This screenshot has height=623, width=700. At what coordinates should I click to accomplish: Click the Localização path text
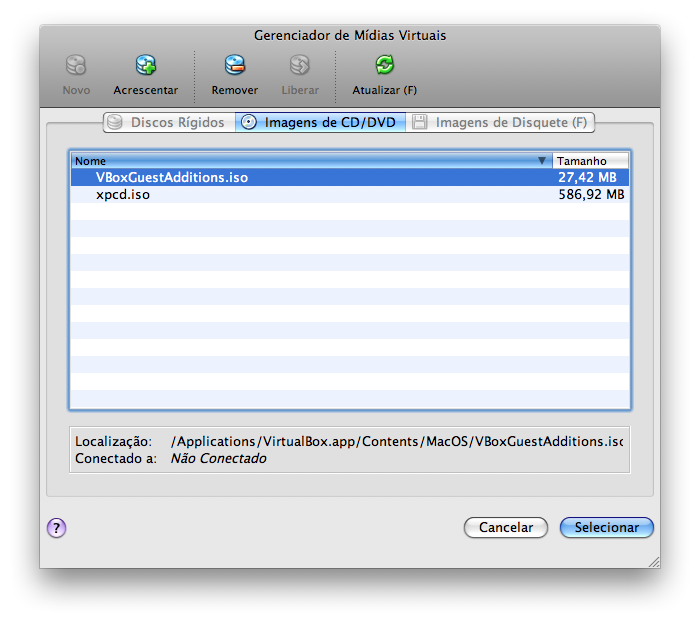point(396,441)
